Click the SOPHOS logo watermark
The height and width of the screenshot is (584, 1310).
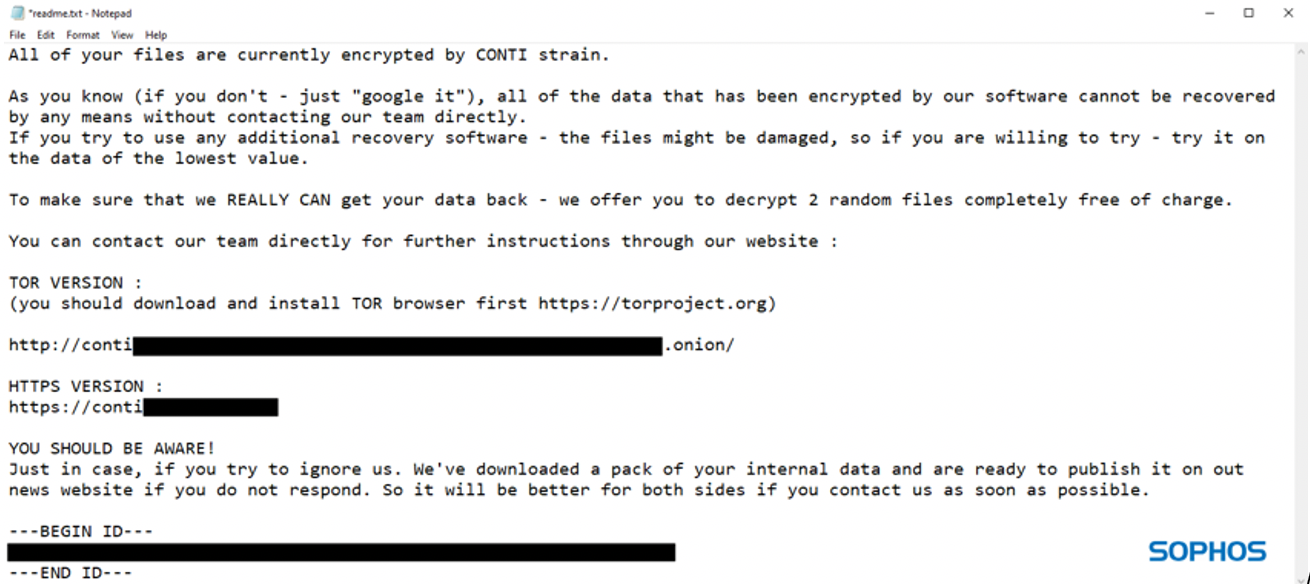[1207, 551]
